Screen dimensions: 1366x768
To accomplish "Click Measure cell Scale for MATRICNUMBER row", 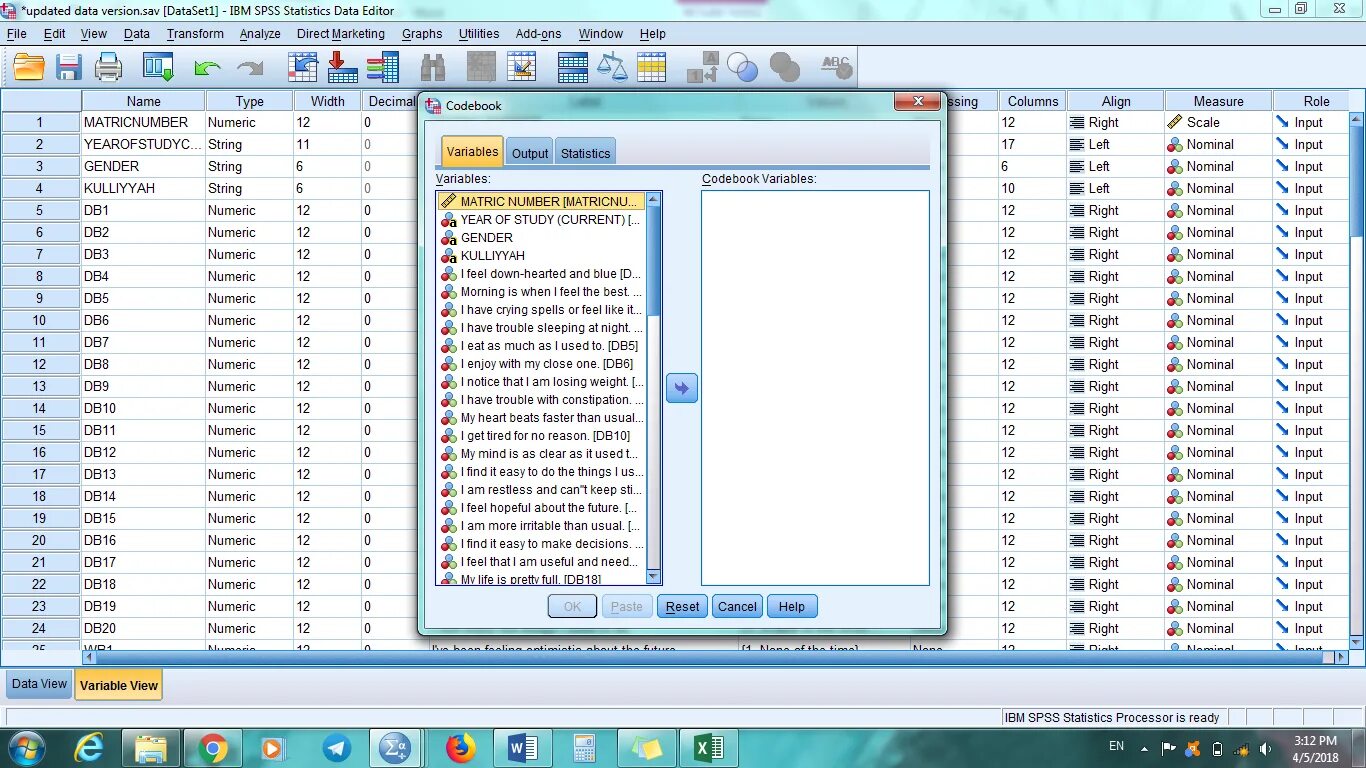I will pyautogui.click(x=1218, y=122).
